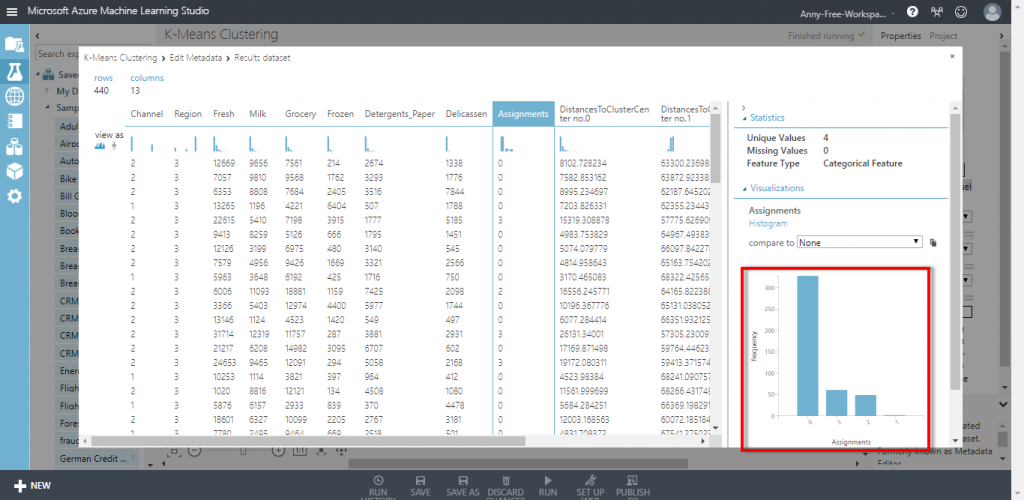
Task: Click the Save As icon
Action: [x=462, y=480]
